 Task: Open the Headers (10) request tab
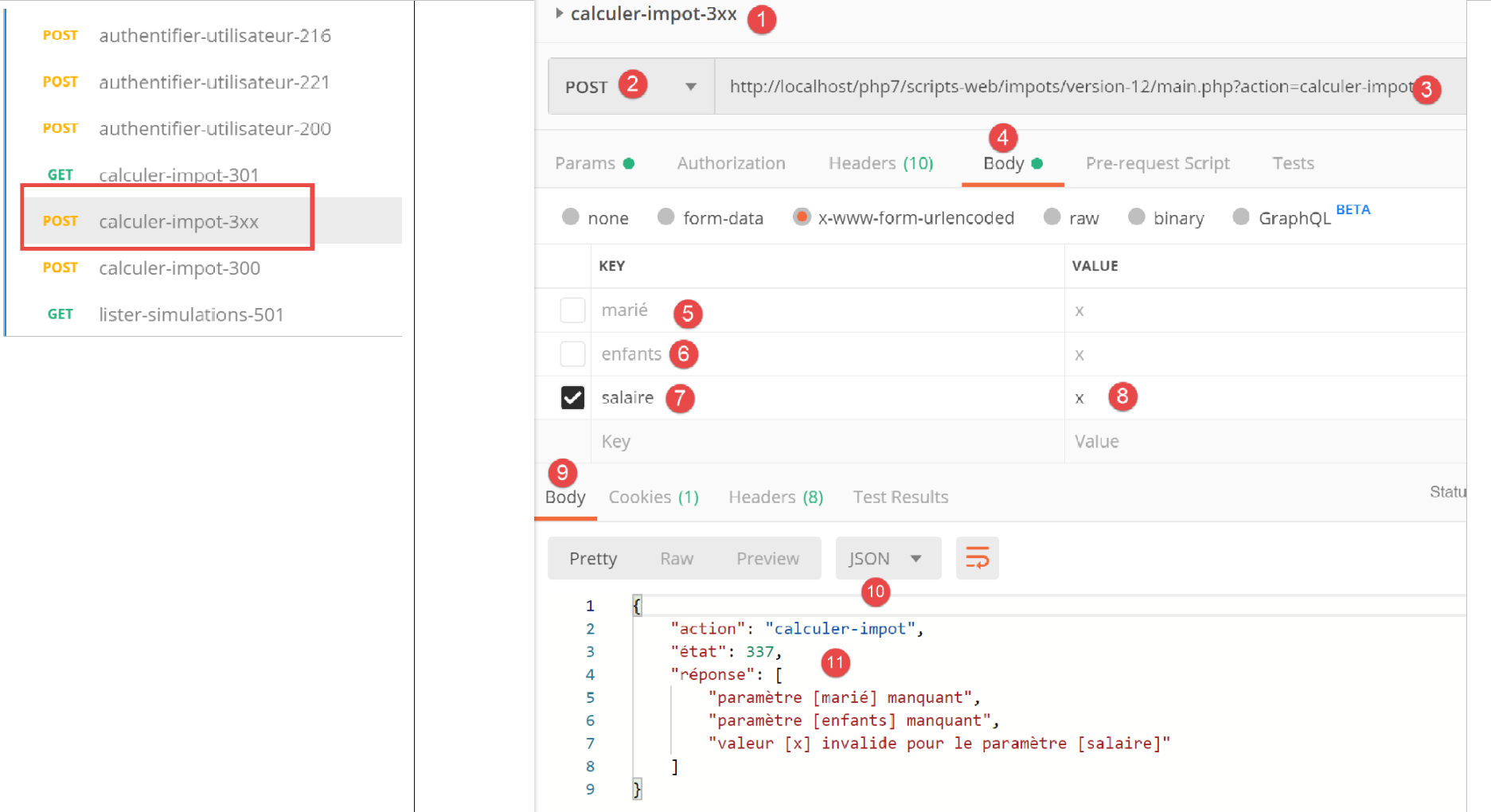coord(880,163)
